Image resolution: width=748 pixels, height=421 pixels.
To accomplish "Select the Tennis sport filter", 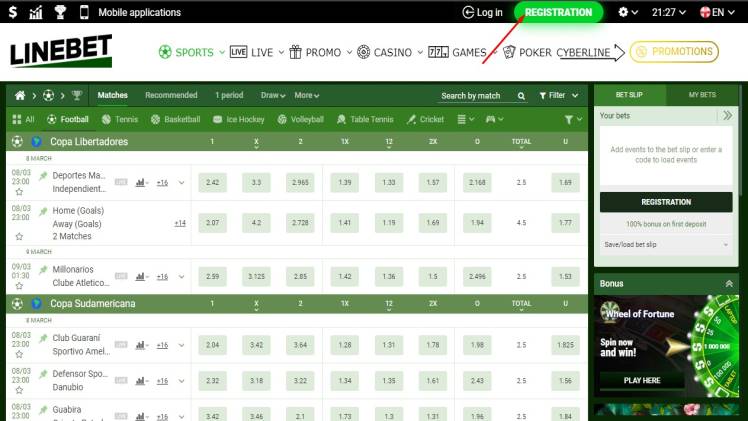I will pyautogui.click(x=120, y=119).
